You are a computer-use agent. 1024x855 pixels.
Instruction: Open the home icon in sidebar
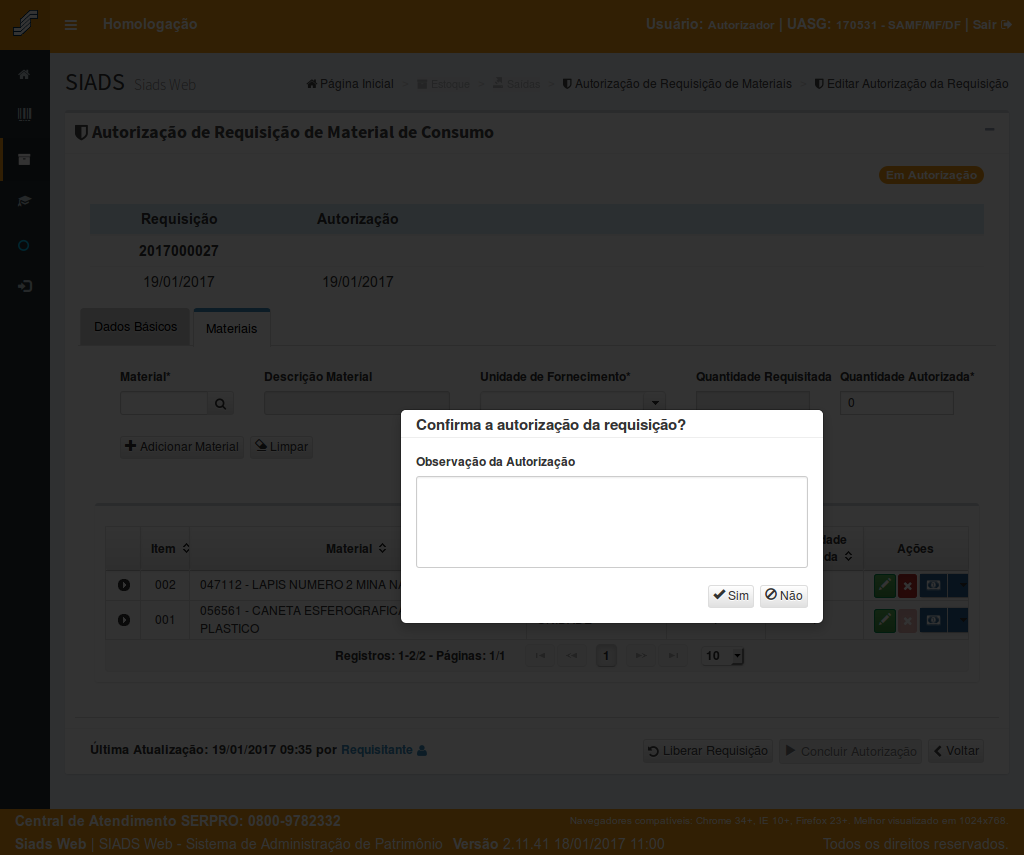pyautogui.click(x=24, y=74)
